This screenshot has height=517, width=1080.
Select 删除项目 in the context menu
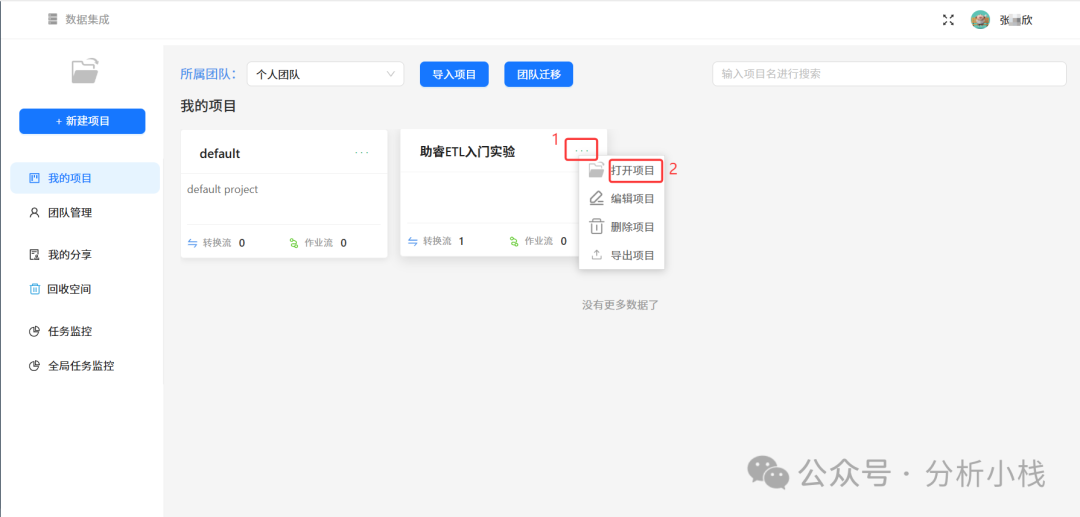pos(633,226)
